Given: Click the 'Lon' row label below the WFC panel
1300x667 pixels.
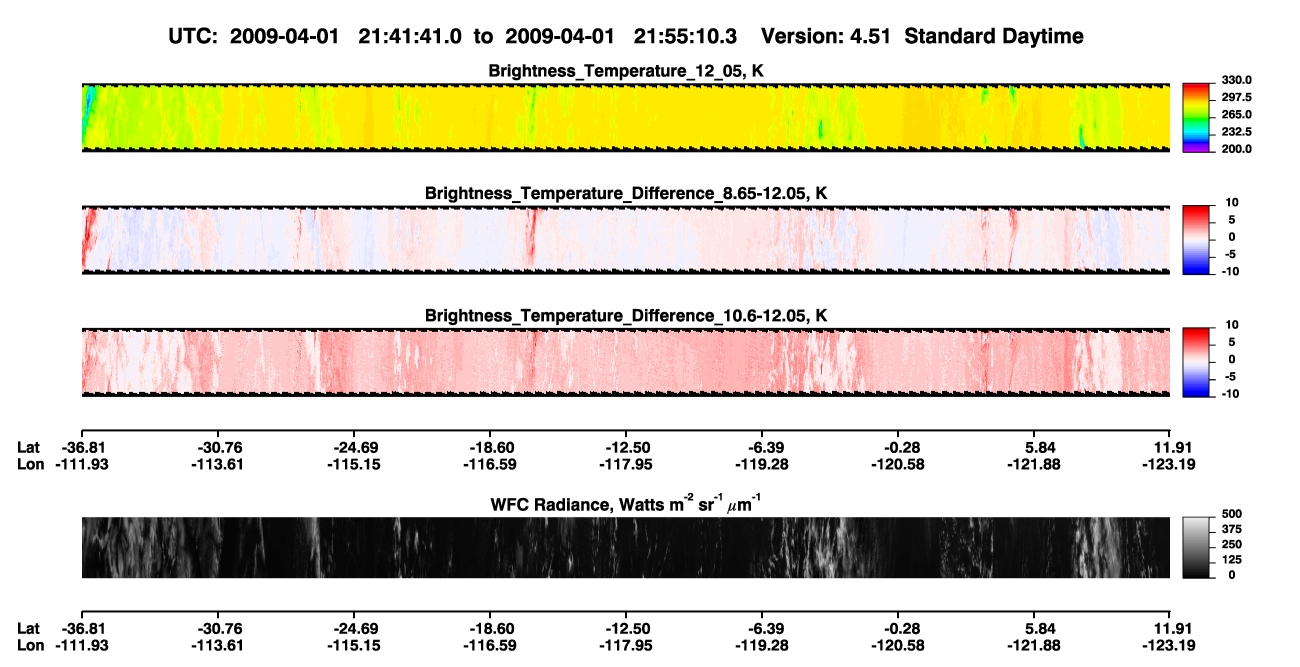Looking at the screenshot, I should [31, 645].
